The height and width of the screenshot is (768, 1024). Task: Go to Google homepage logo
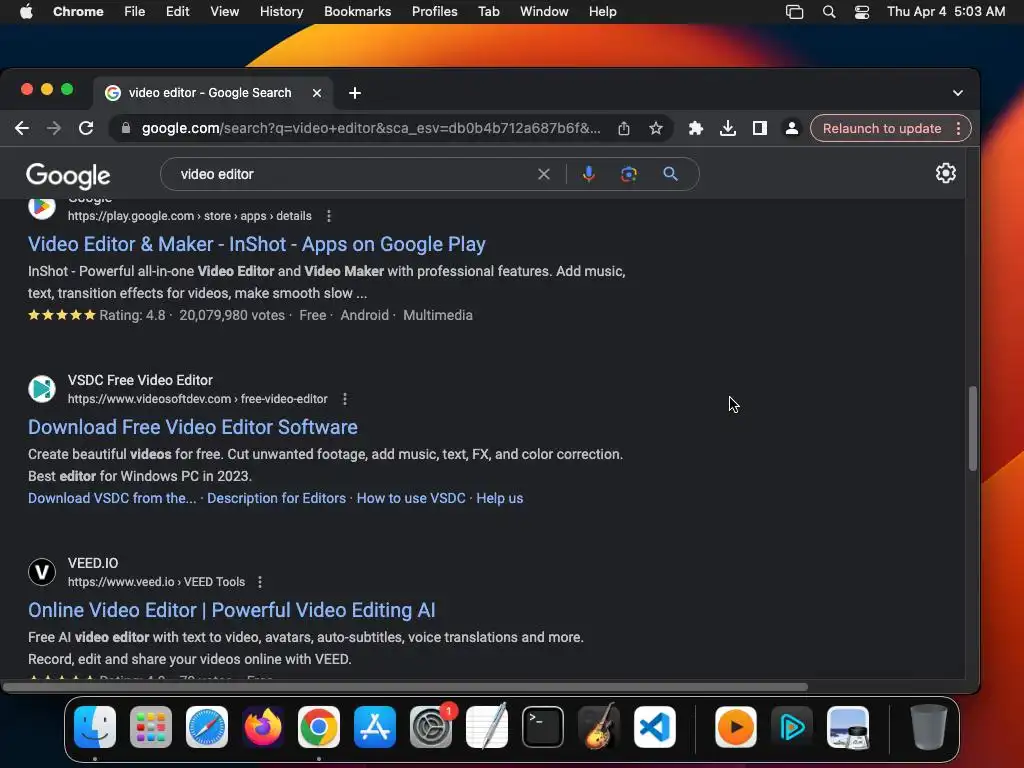click(x=68, y=175)
